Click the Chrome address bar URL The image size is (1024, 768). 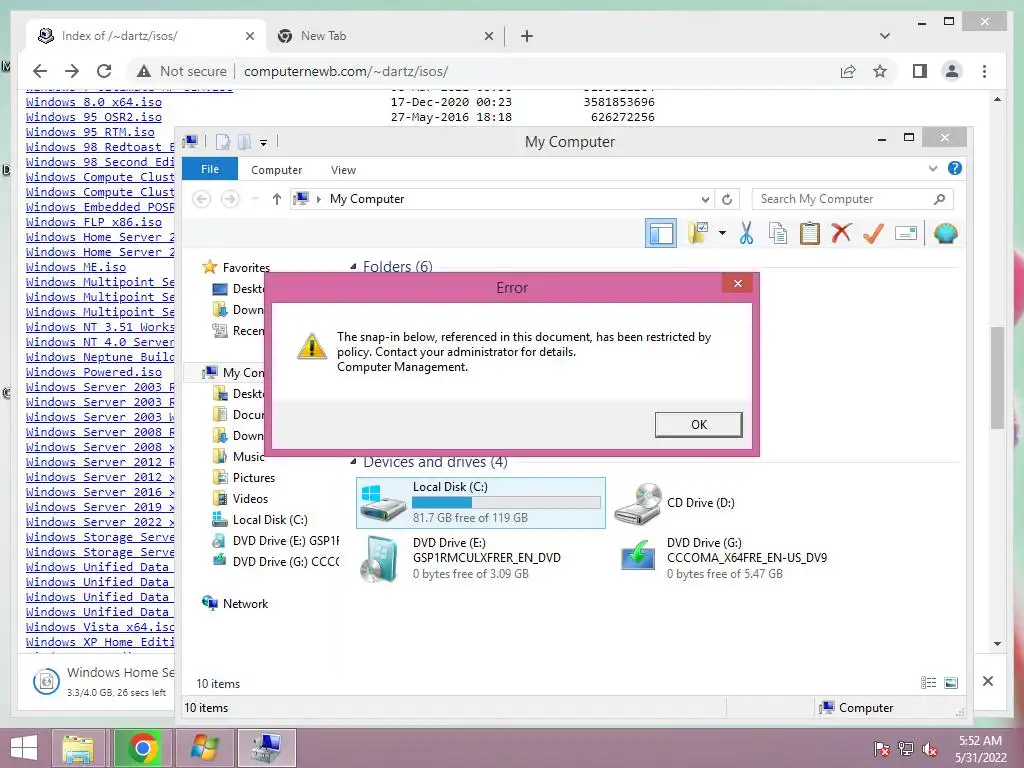pos(345,71)
